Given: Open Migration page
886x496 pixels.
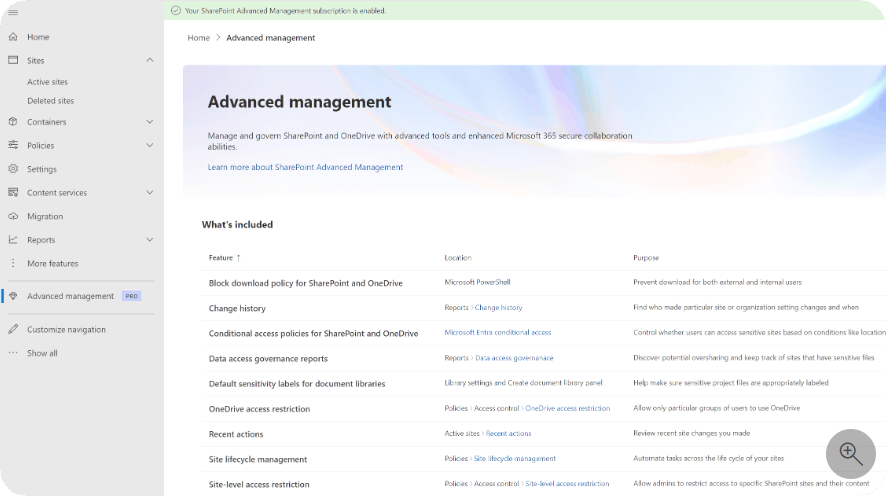Looking at the screenshot, I should [x=45, y=216].
